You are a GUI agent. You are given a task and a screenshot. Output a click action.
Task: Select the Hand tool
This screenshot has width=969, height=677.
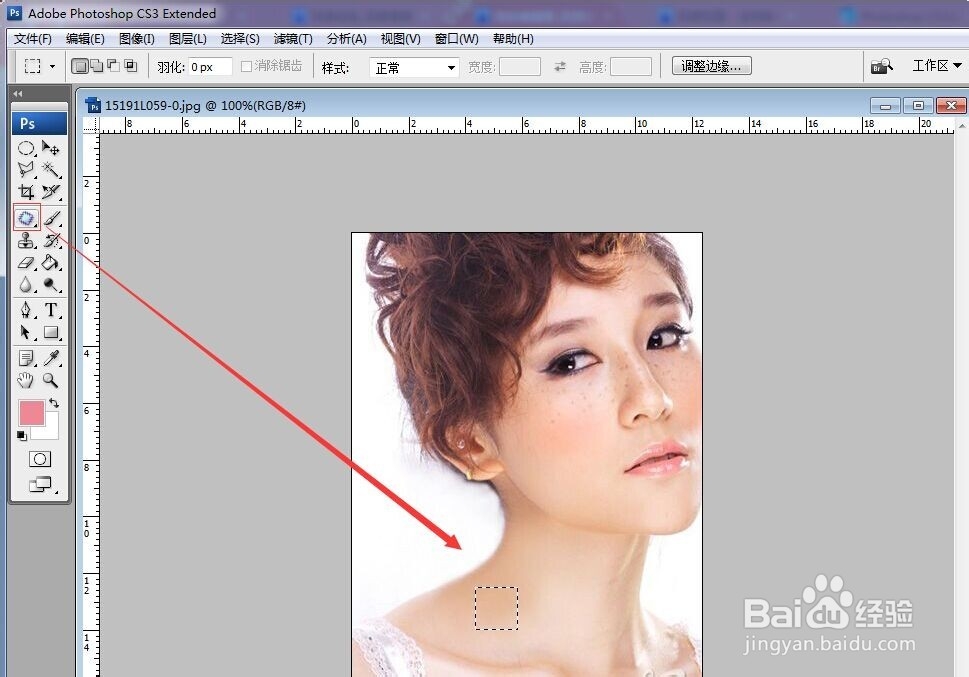coord(26,379)
